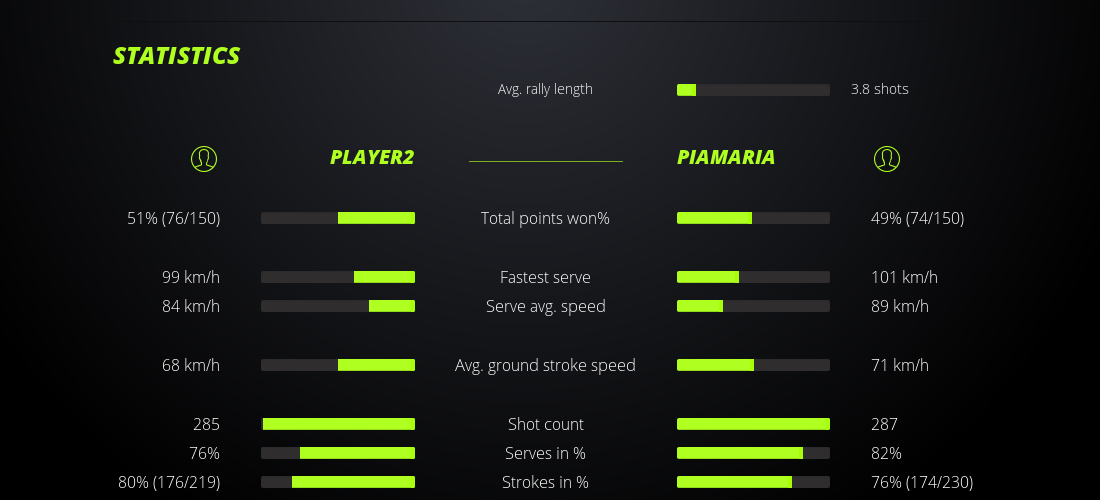Click the Strokes in % label
Screen dimensions: 1100x500
(545, 482)
